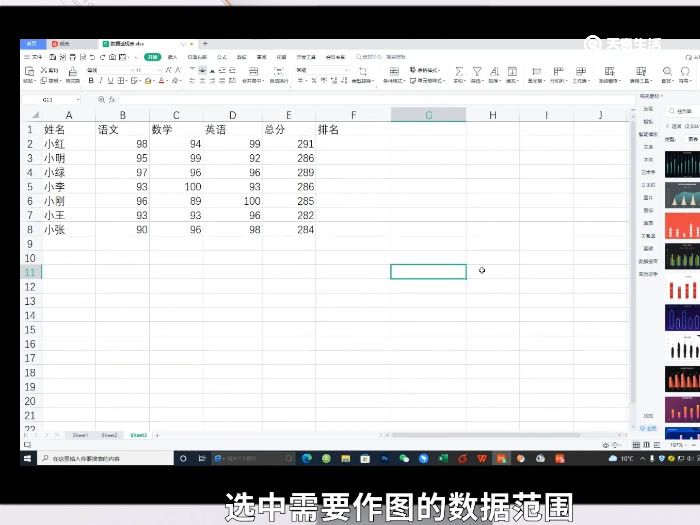Click cell A5 containing 小李
Screen dimensions: 700x525
point(68,187)
